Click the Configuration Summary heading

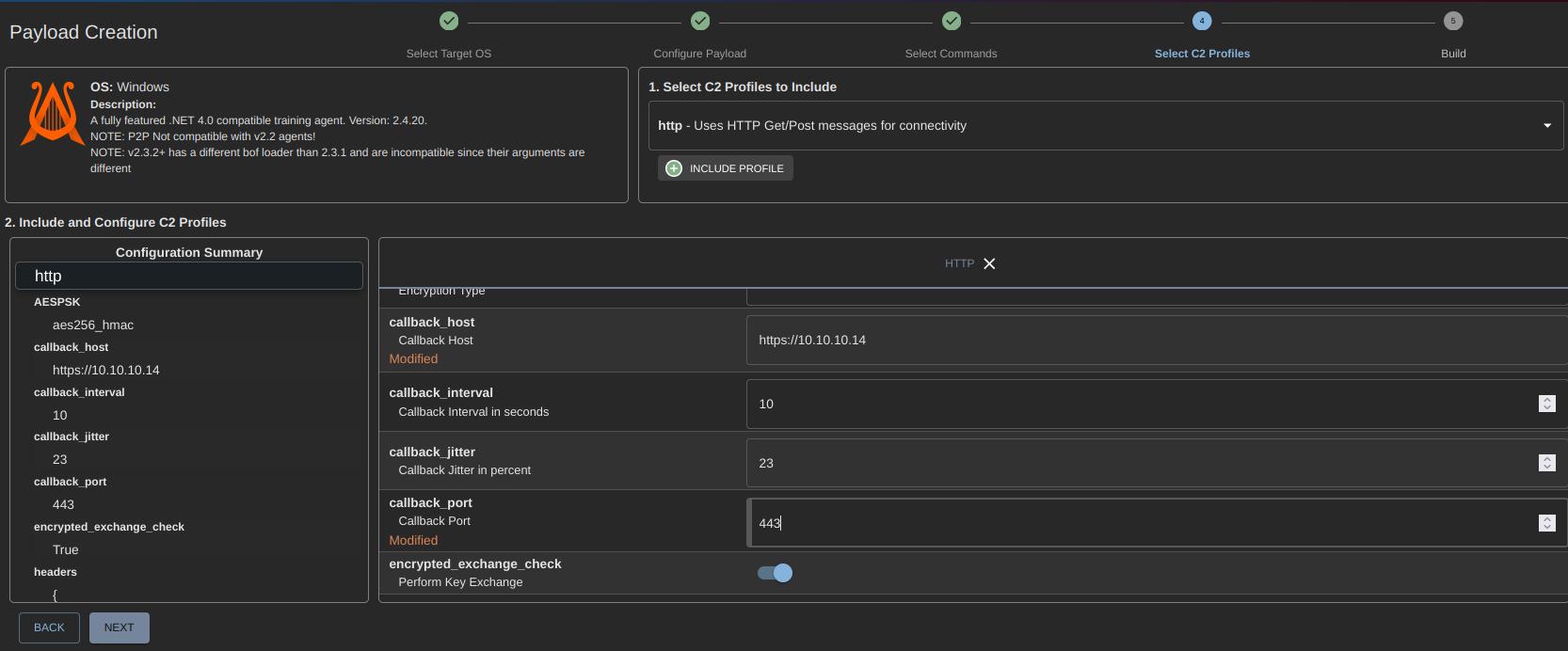[189, 252]
